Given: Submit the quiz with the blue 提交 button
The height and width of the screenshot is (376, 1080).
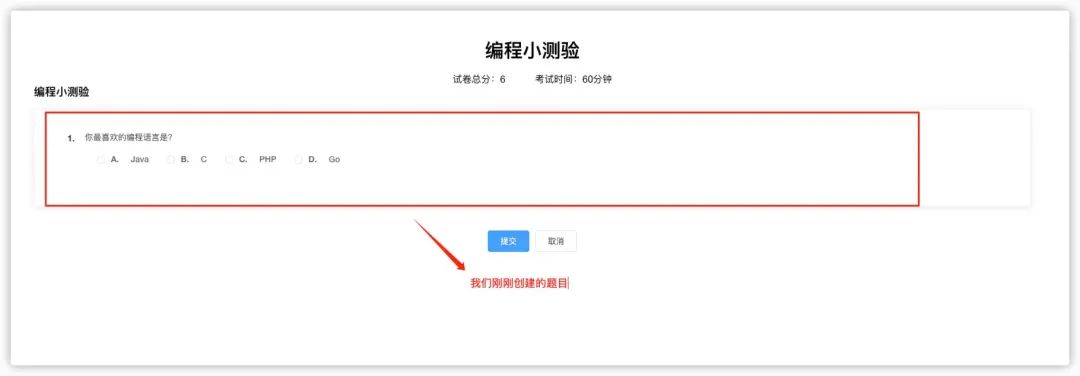Looking at the screenshot, I should (x=508, y=241).
